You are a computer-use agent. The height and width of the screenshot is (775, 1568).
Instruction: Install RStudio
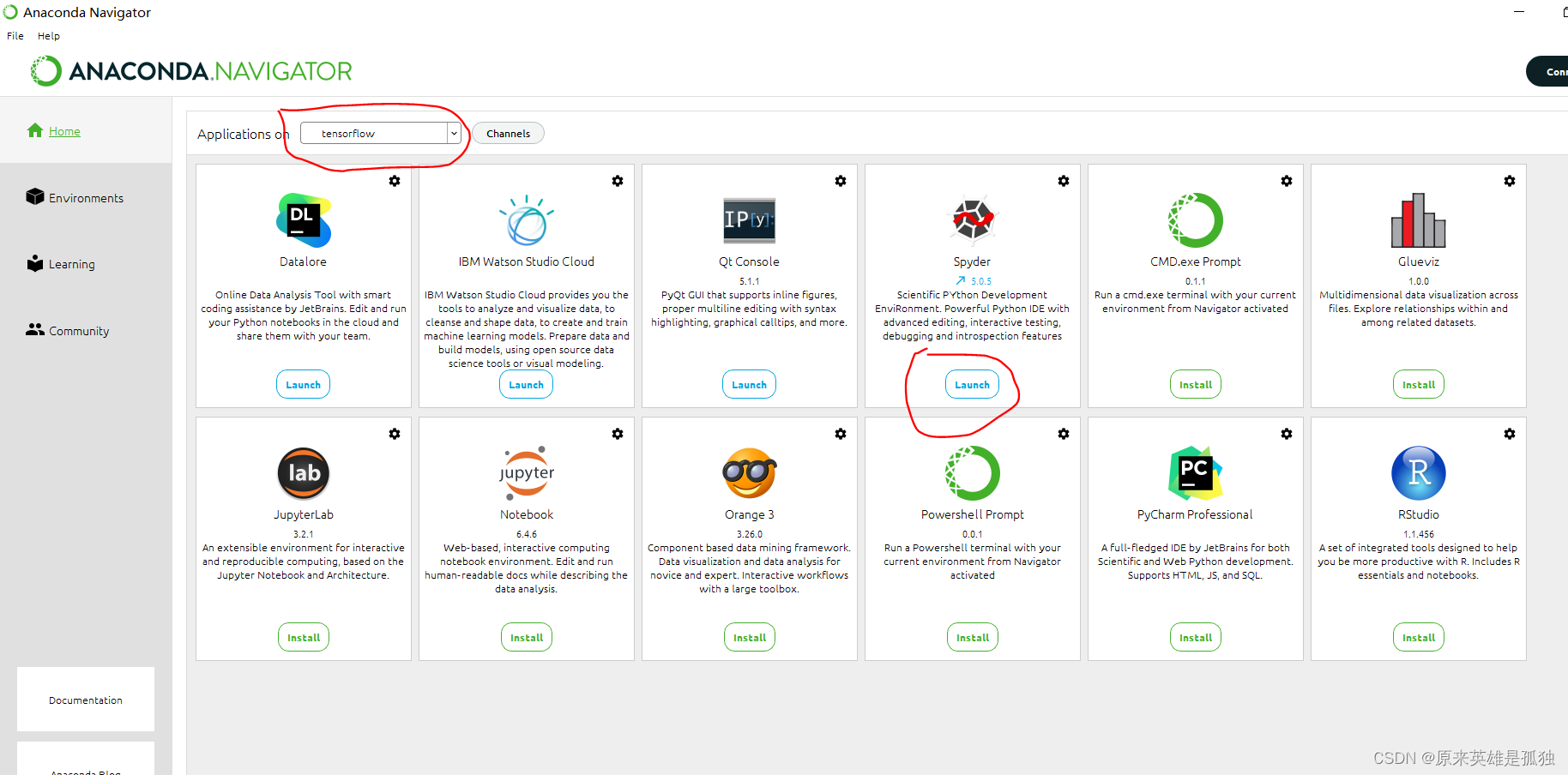[x=1419, y=637]
